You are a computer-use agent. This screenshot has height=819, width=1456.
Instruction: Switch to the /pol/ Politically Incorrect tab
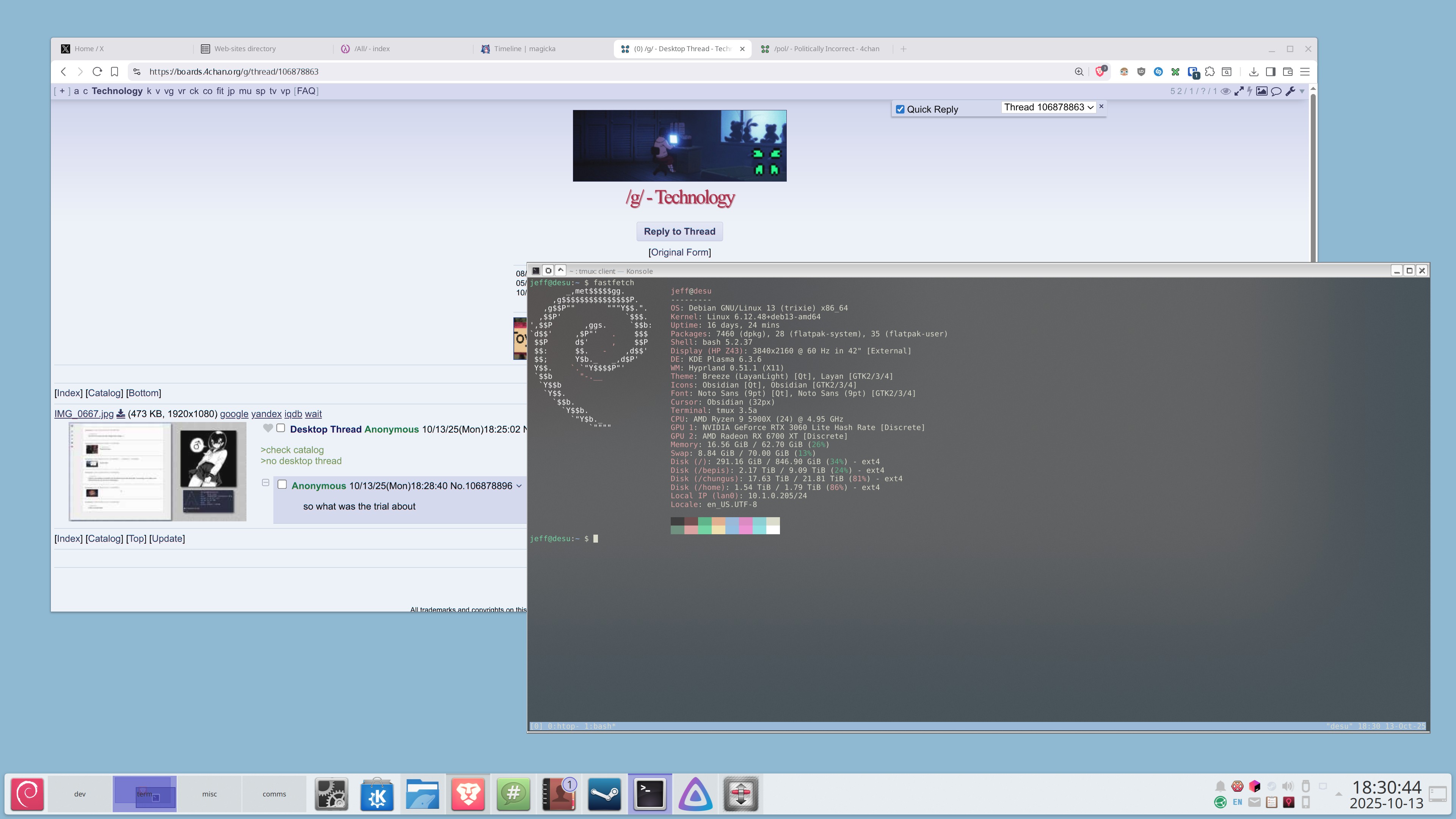[x=825, y=49]
